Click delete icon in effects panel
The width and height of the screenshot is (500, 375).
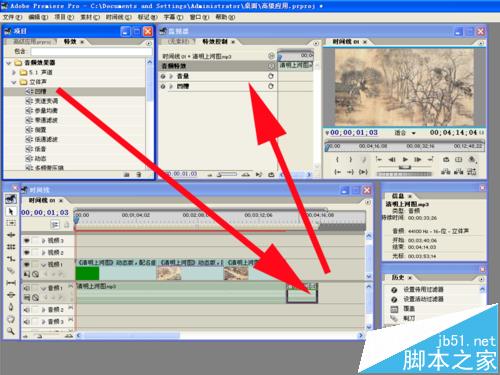point(139,174)
